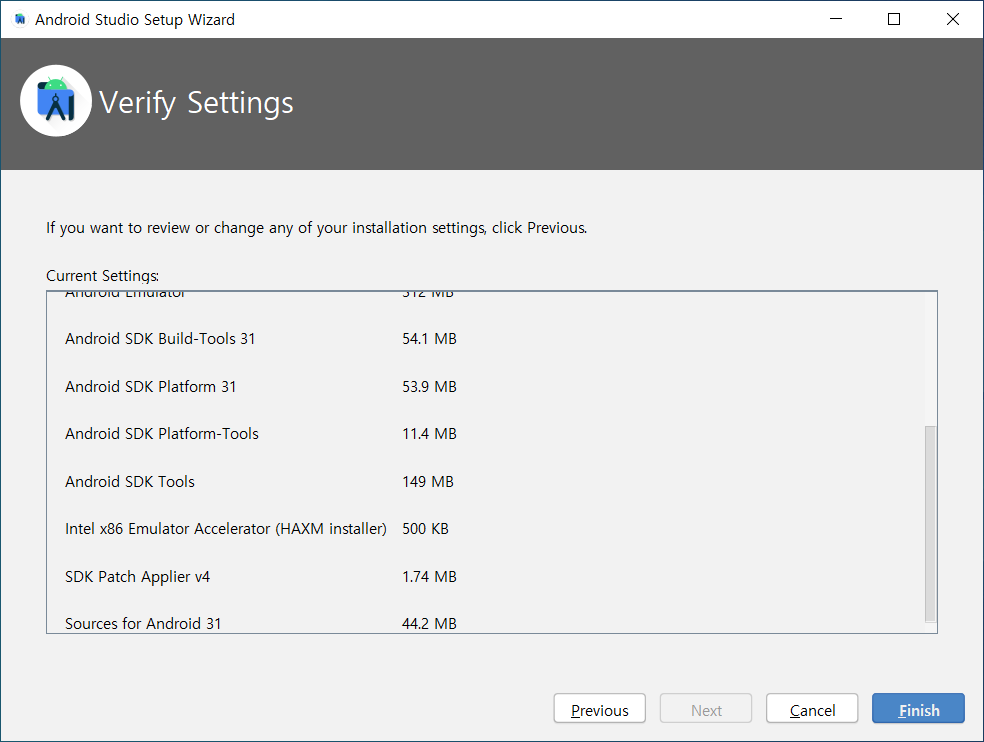The width and height of the screenshot is (984, 742).
Task: Click the 149 MB size value
Action: [428, 481]
